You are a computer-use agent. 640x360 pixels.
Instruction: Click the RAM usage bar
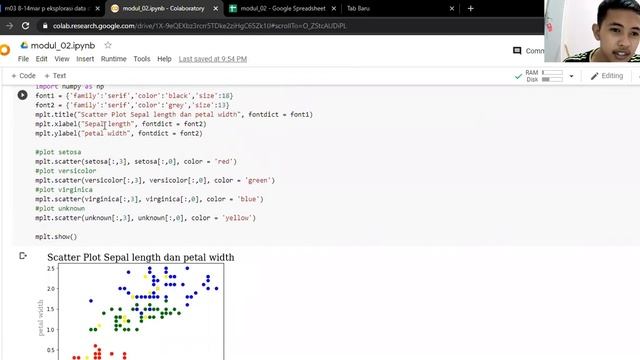(552, 73)
